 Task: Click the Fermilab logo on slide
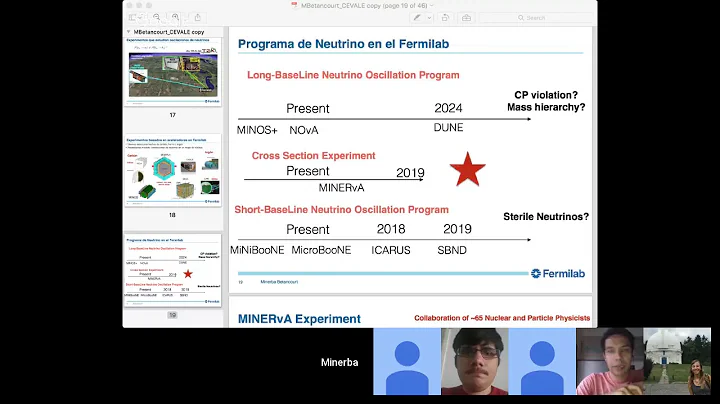click(558, 274)
